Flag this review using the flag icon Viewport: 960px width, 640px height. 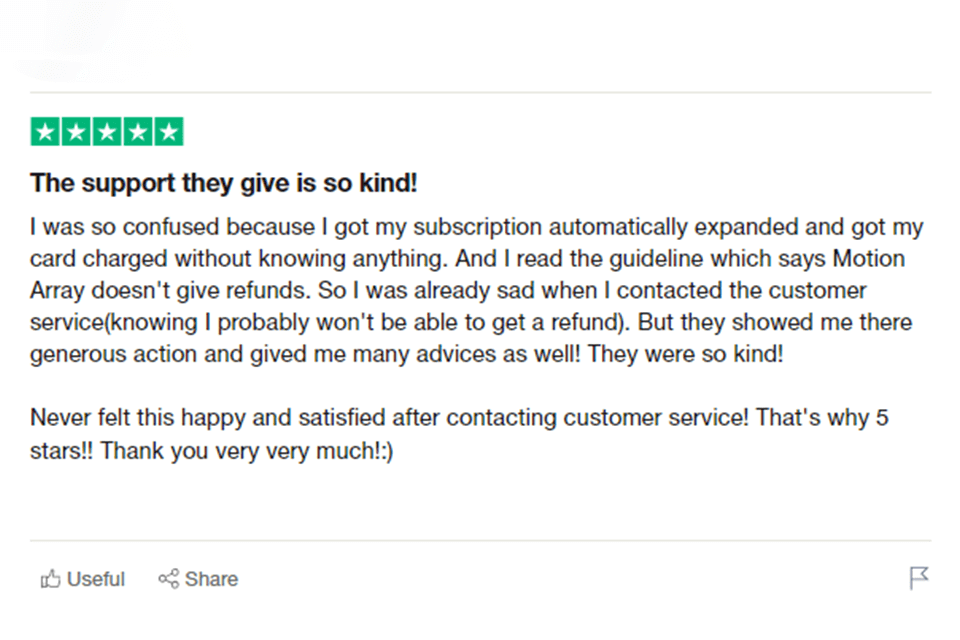click(919, 578)
